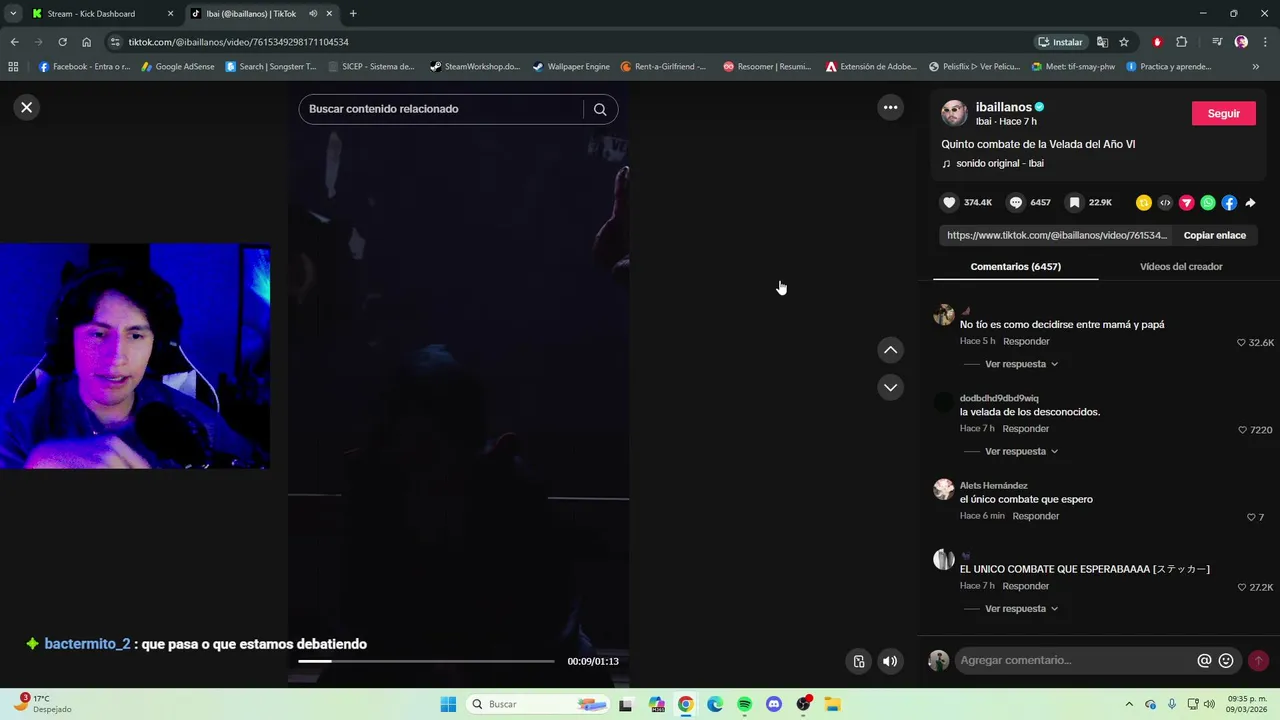The image size is (1280, 720).
Task: Expand replies under EL UNICO COMBATE QUE ESPERABAAAA
Action: (1021, 608)
